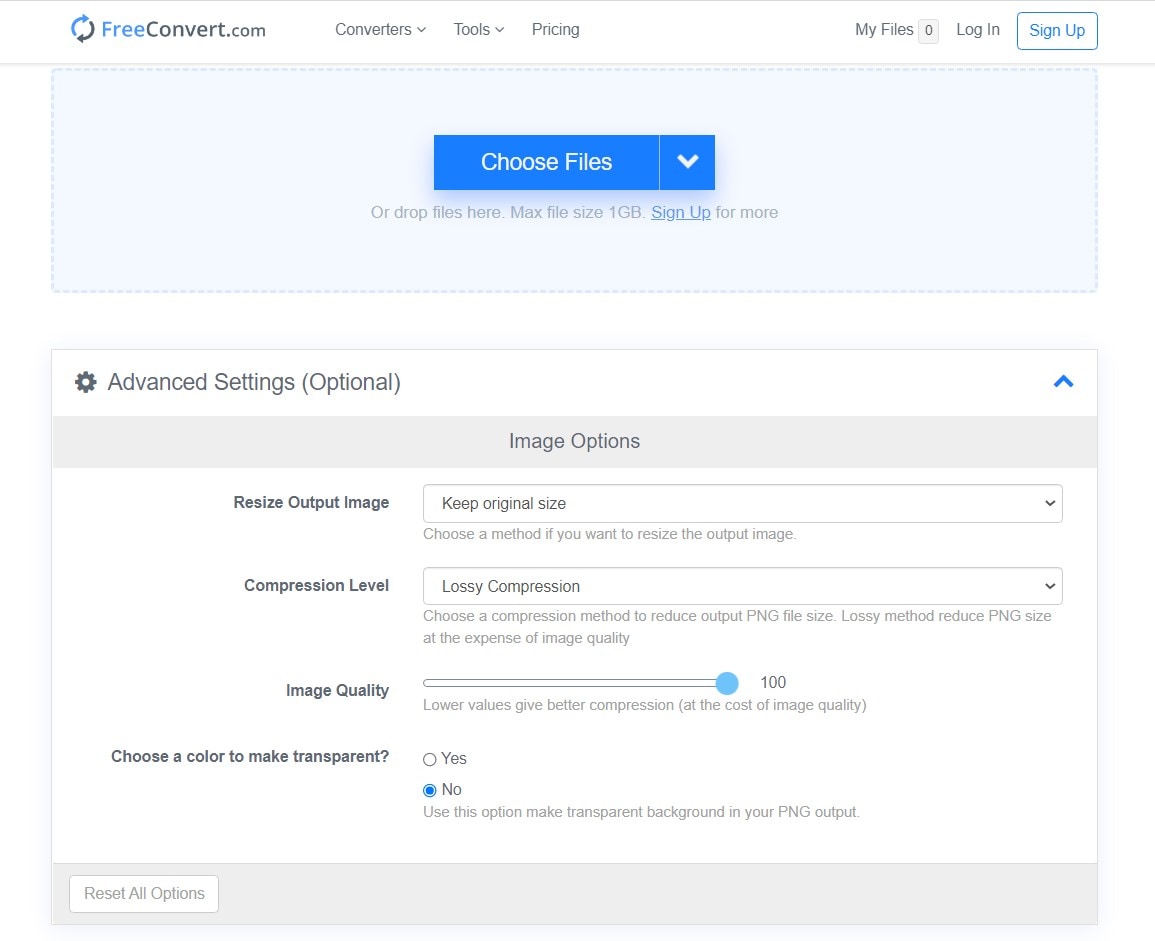The width and height of the screenshot is (1155, 941).
Task: Collapse Advanced Settings using the blue chevron
Action: (1063, 381)
